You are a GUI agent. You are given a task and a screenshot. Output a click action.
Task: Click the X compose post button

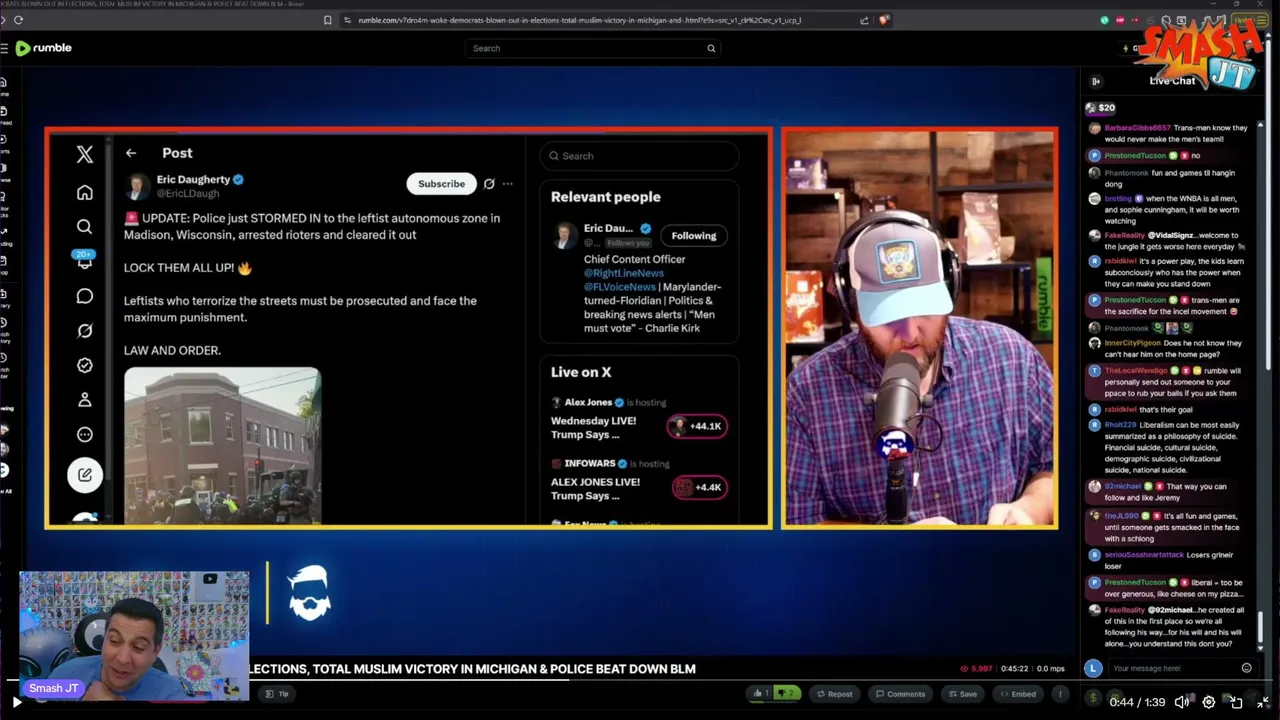pos(85,475)
